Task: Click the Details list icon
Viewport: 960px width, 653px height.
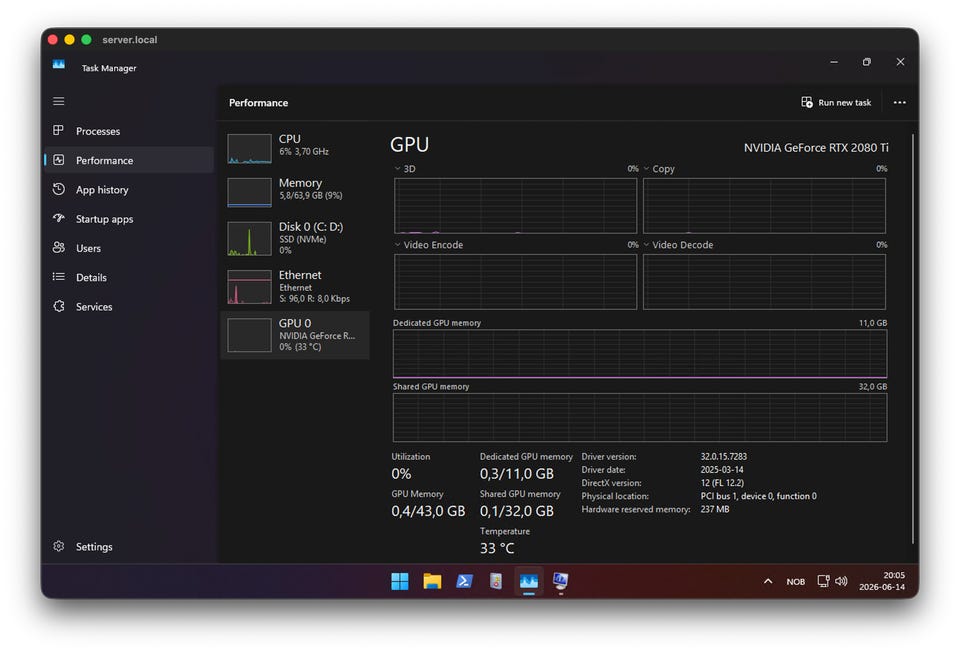Action: pyautogui.click(x=59, y=277)
